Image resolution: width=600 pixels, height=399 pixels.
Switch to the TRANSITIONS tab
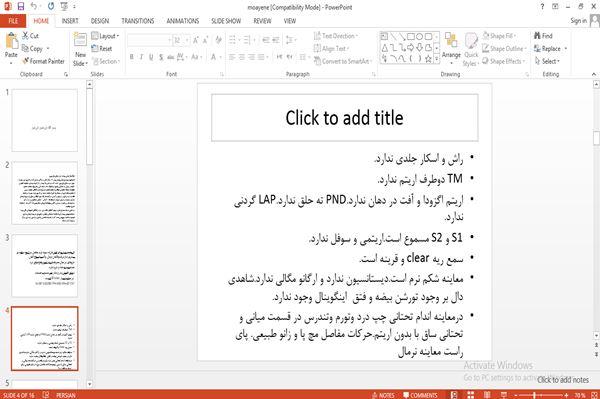pos(137,21)
